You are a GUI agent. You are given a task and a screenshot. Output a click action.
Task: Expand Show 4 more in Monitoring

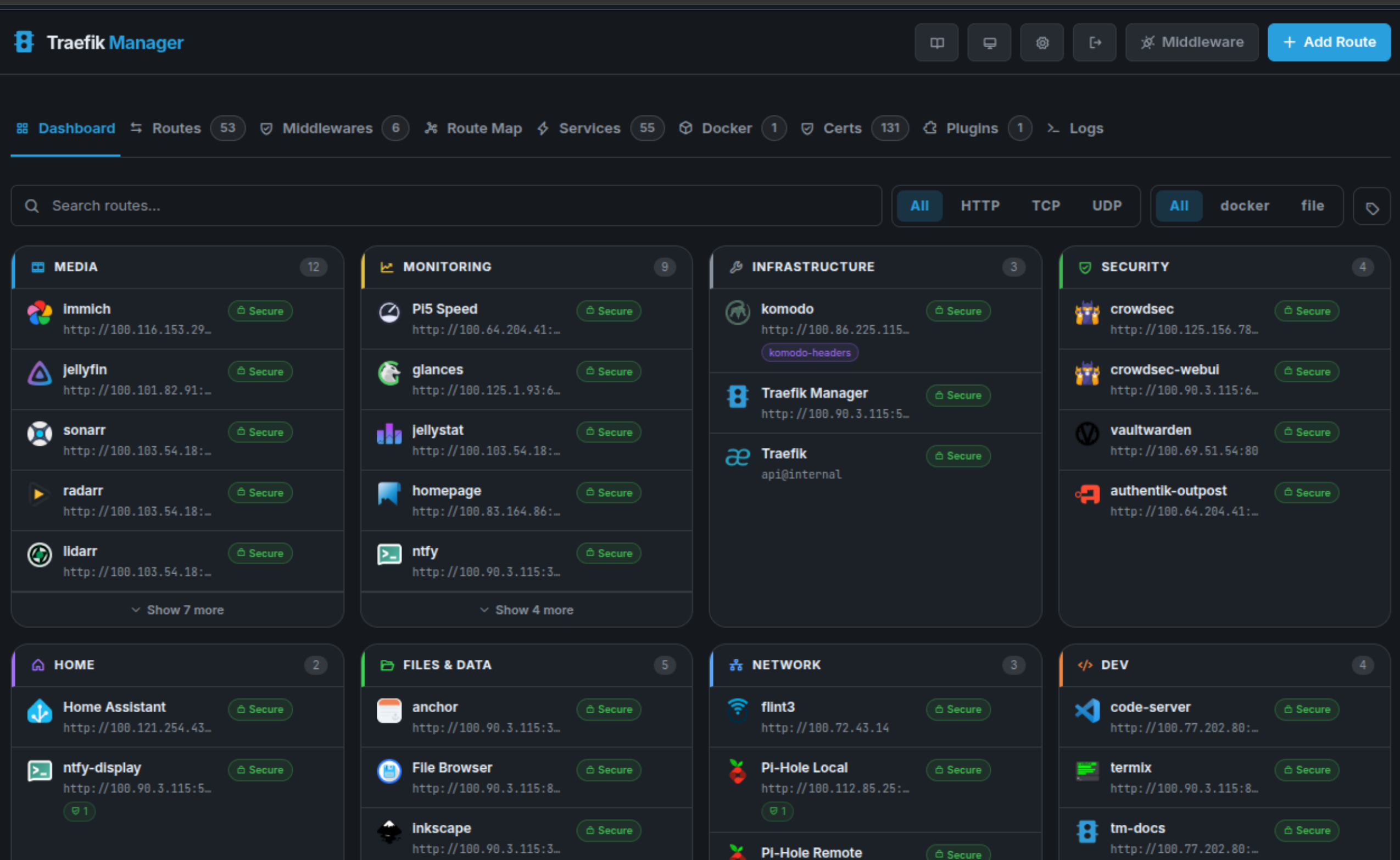point(526,610)
